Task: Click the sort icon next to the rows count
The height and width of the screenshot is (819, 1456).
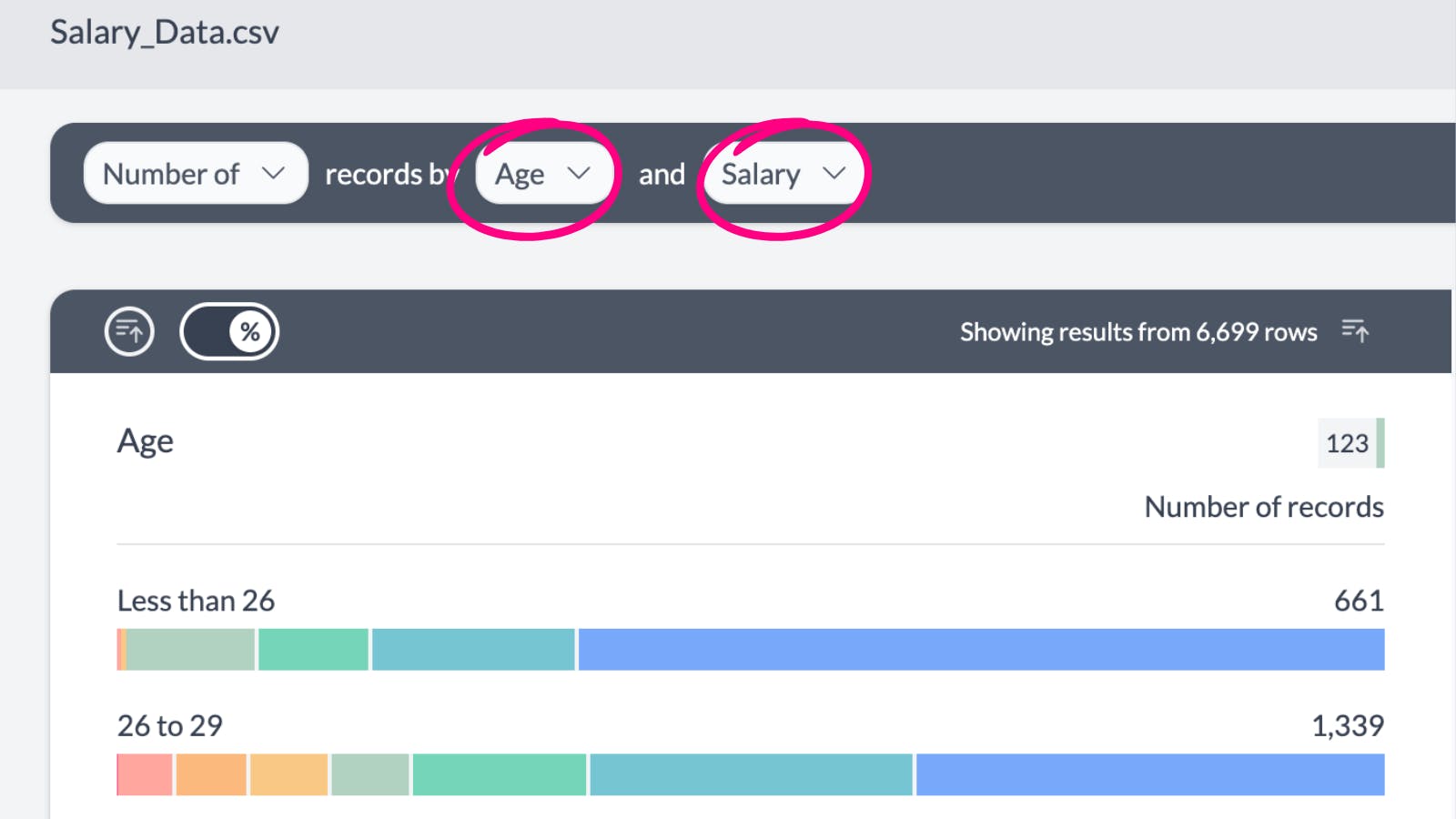Action: click(x=1355, y=331)
